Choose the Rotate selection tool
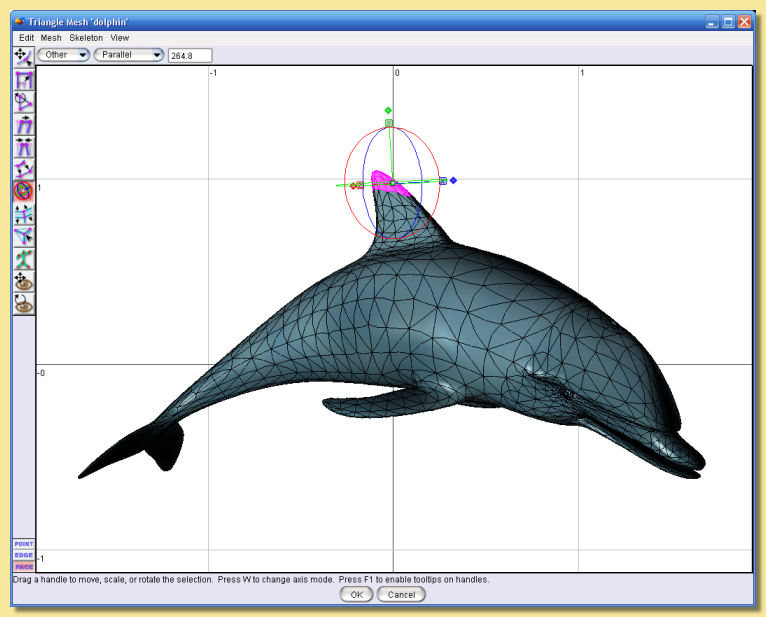Image resolution: width=766 pixels, height=617 pixels. coord(24,101)
